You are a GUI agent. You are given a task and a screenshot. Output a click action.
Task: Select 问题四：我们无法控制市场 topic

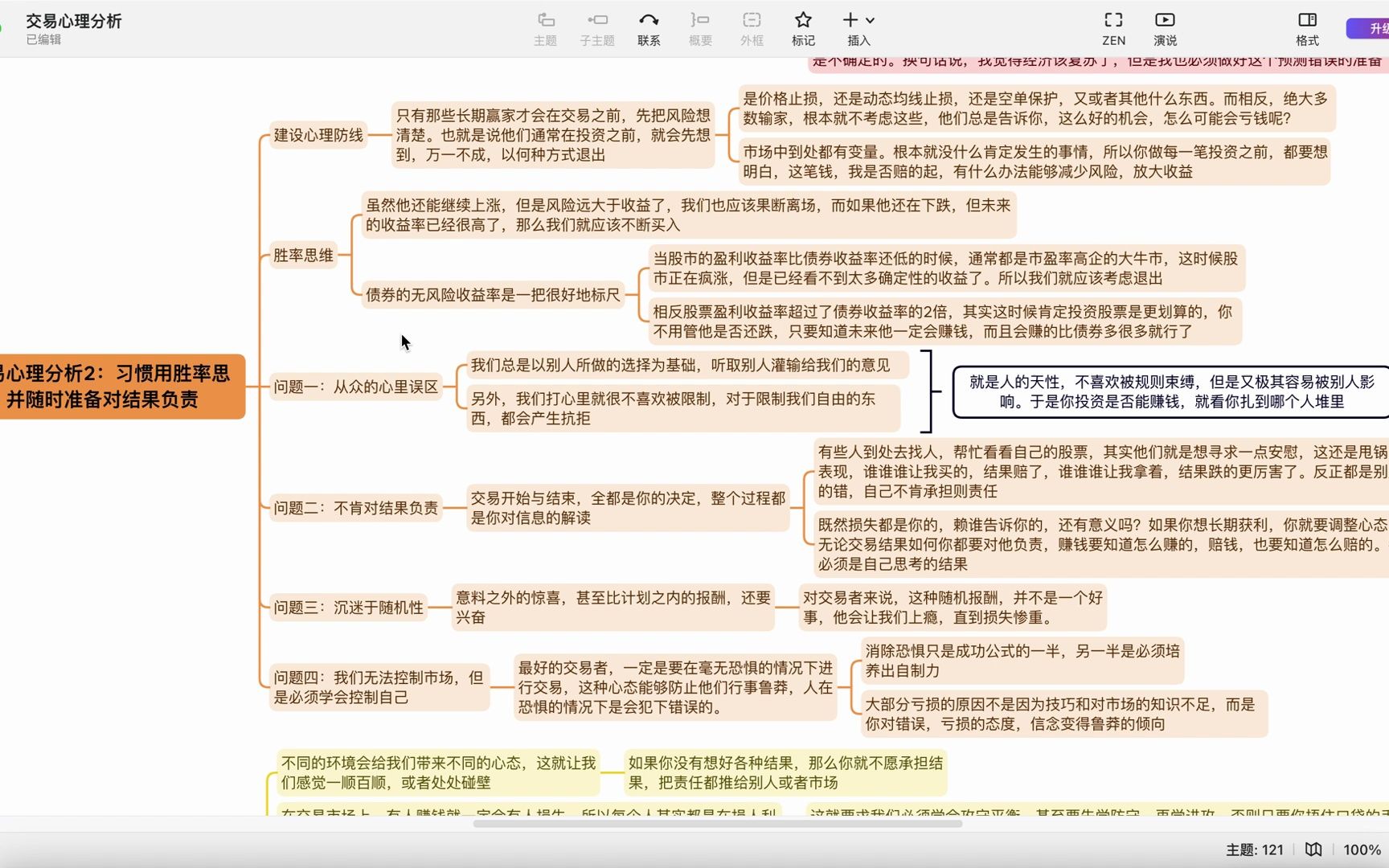pyautogui.click(x=379, y=687)
